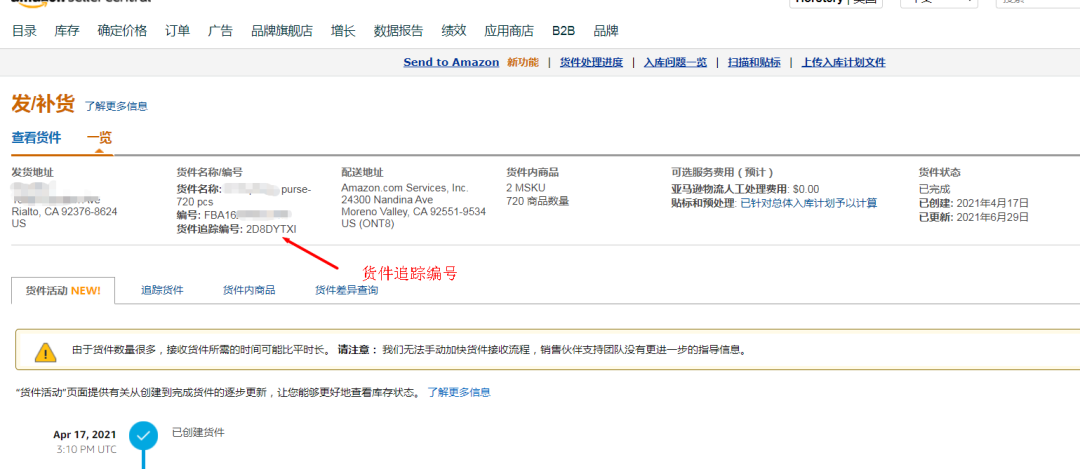The width and height of the screenshot is (1080, 469).
Task: Open the 品牌旗舰店 menu
Action: coord(282,31)
